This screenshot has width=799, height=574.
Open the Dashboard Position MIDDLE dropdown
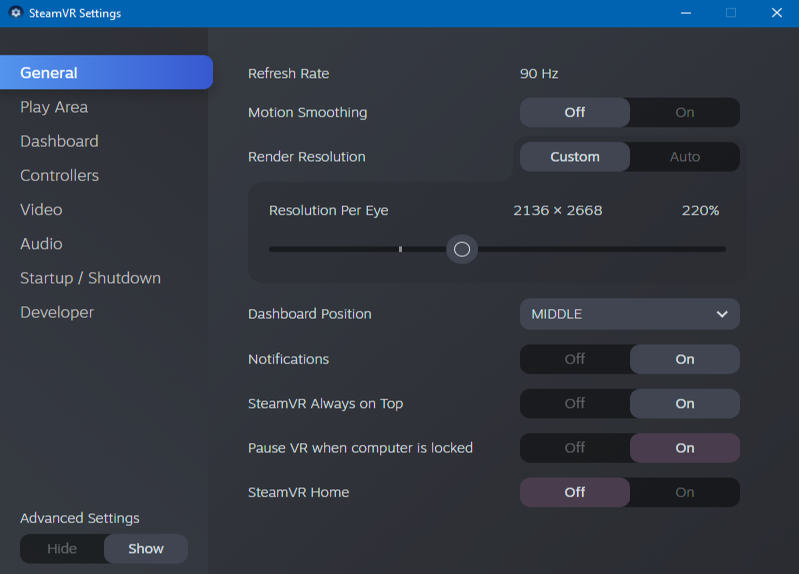click(x=630, y=314)
